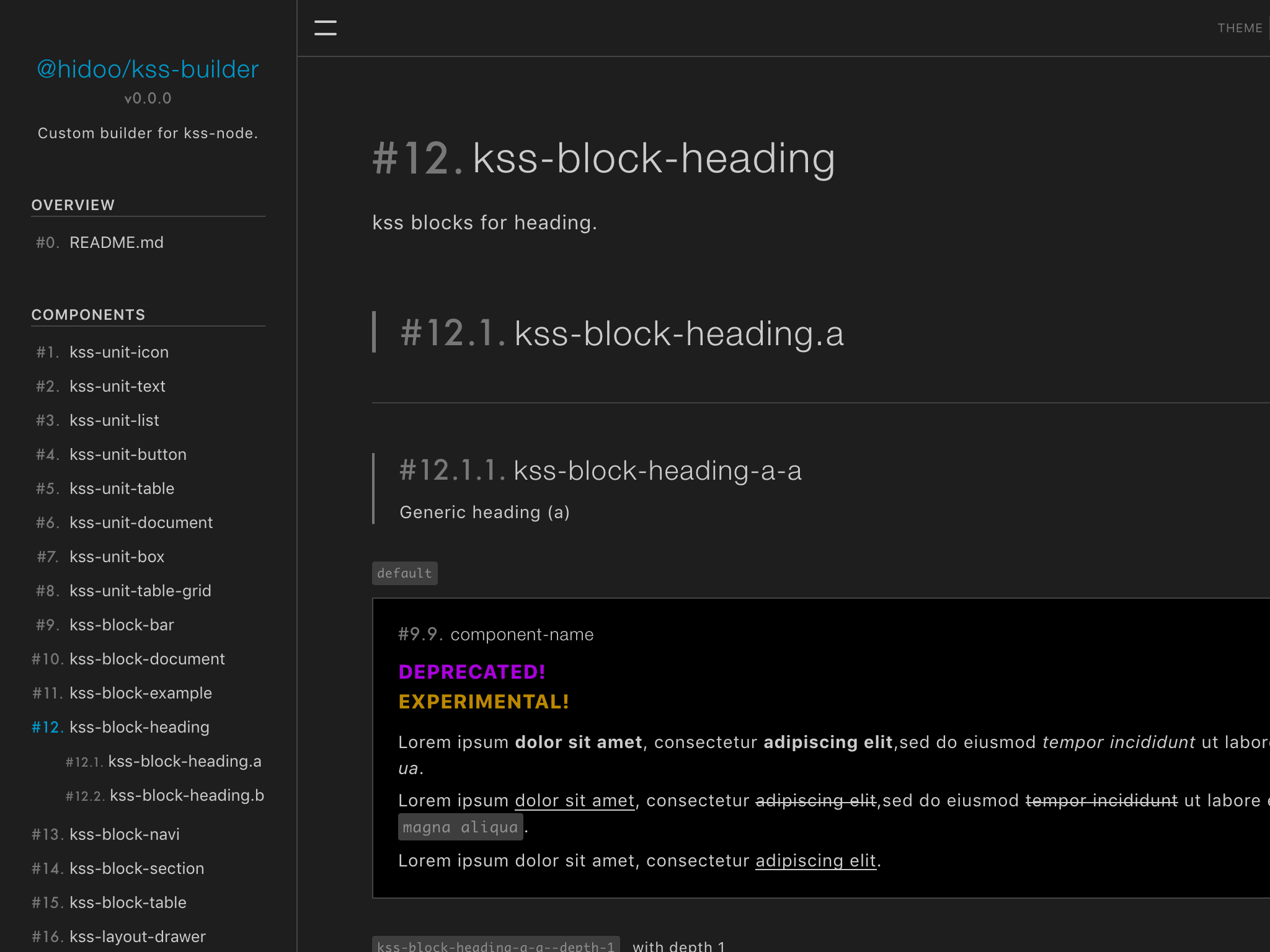Open the @hidoo/kss-builder title link

click(148, 69)
